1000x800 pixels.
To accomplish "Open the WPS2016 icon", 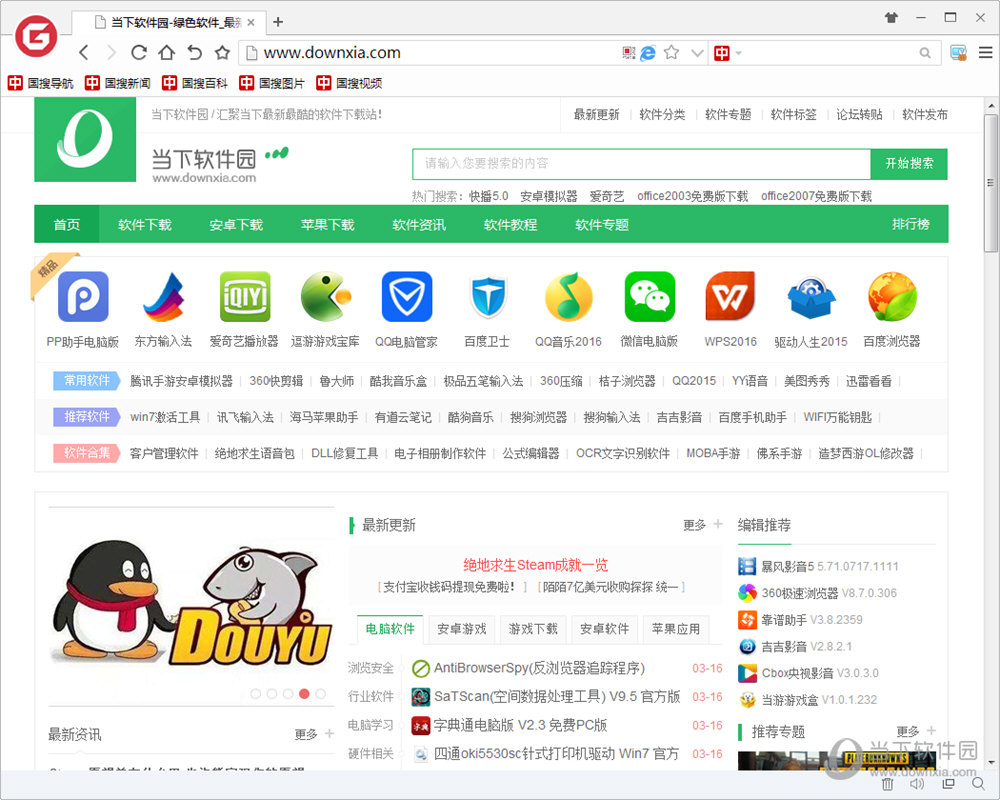I will pos(730,297).
